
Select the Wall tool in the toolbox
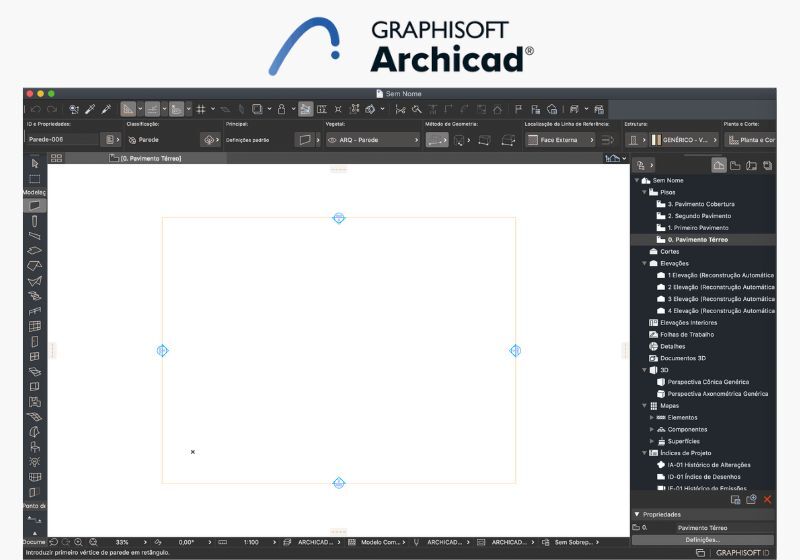tap(35, 206)
